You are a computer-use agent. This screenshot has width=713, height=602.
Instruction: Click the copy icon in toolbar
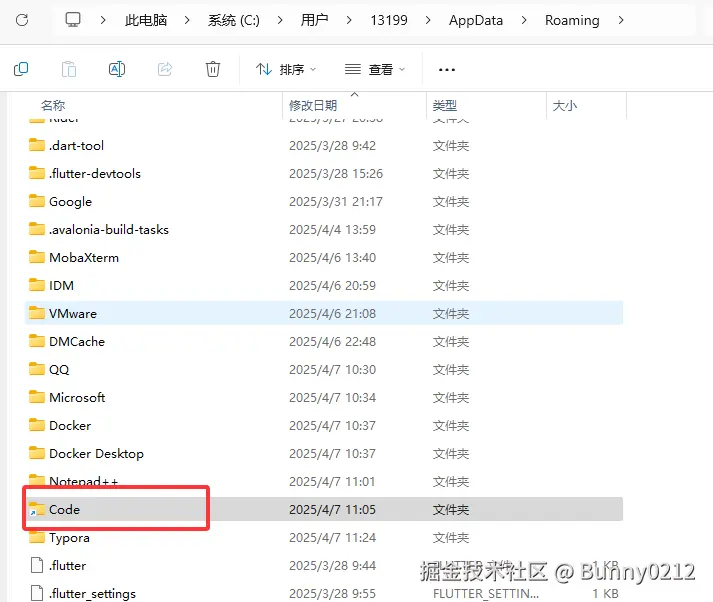coord(21,69)
